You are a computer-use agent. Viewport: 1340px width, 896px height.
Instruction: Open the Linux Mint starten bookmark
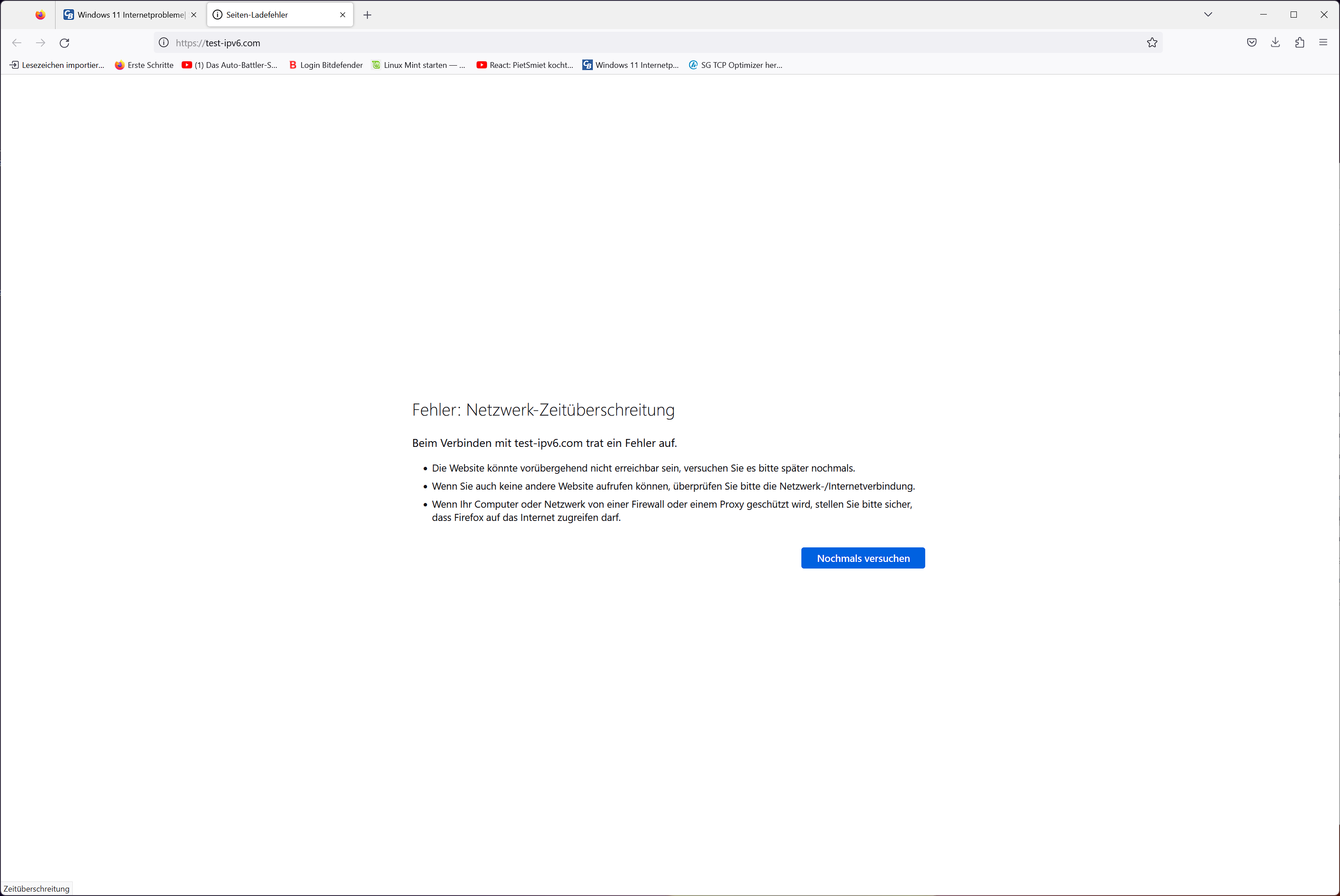(418, 65)
